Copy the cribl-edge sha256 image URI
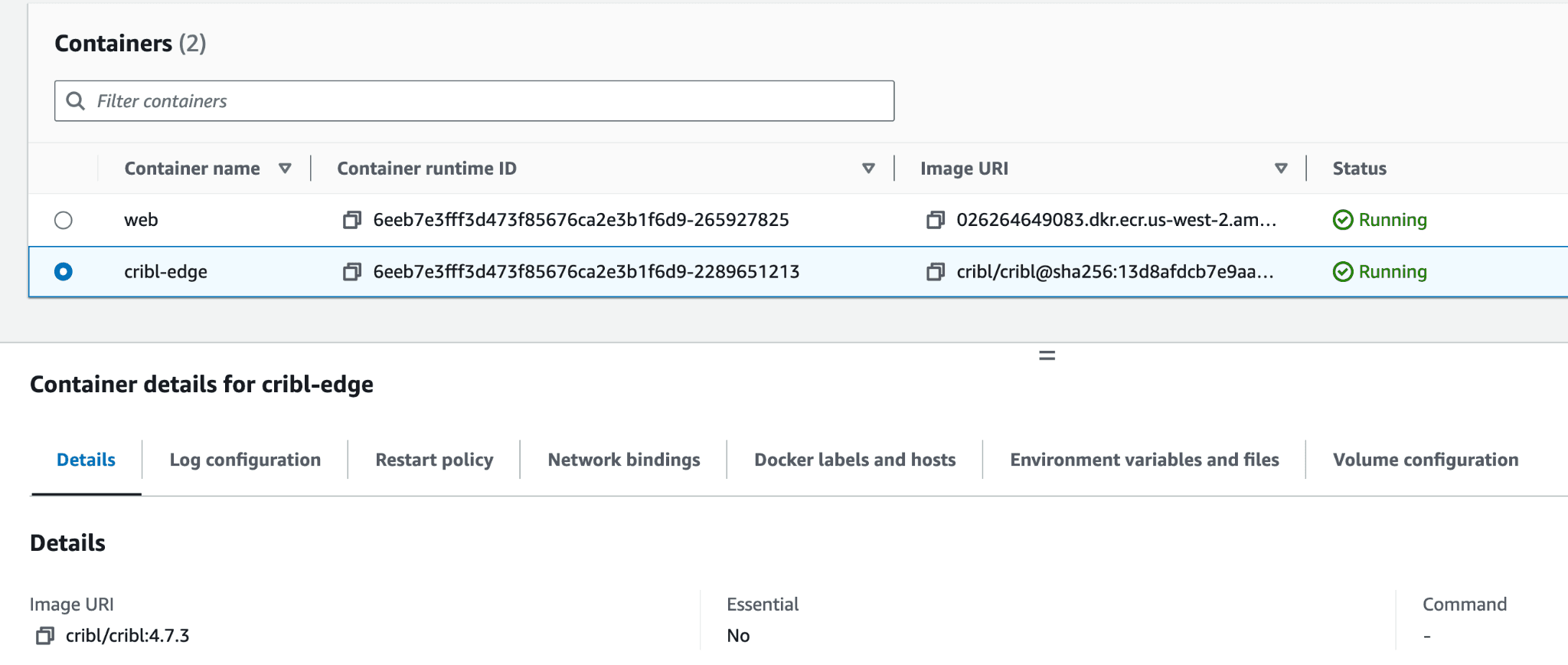This screenshot has width=1568, height=665. tap(935, 272)
